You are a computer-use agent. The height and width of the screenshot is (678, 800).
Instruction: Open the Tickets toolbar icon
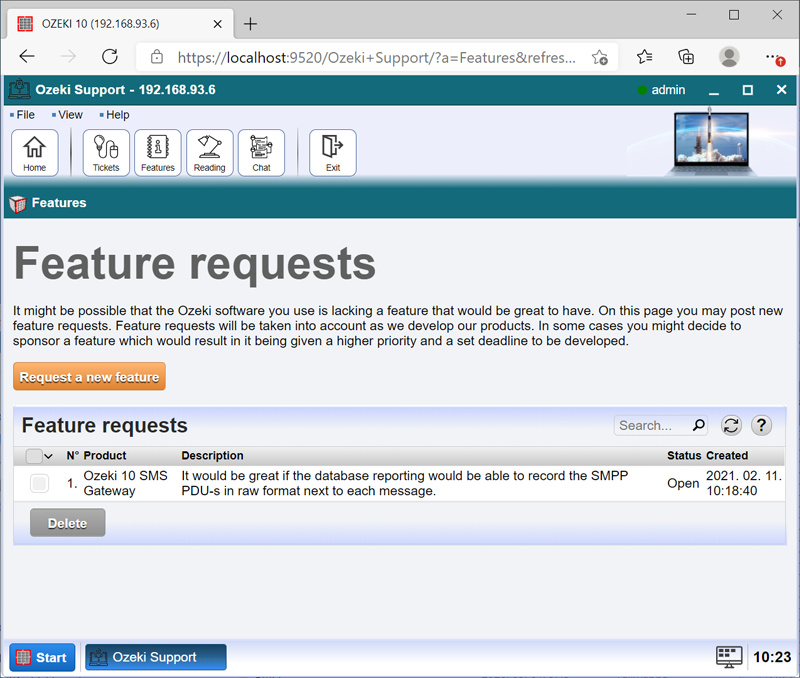pos(106,153)
